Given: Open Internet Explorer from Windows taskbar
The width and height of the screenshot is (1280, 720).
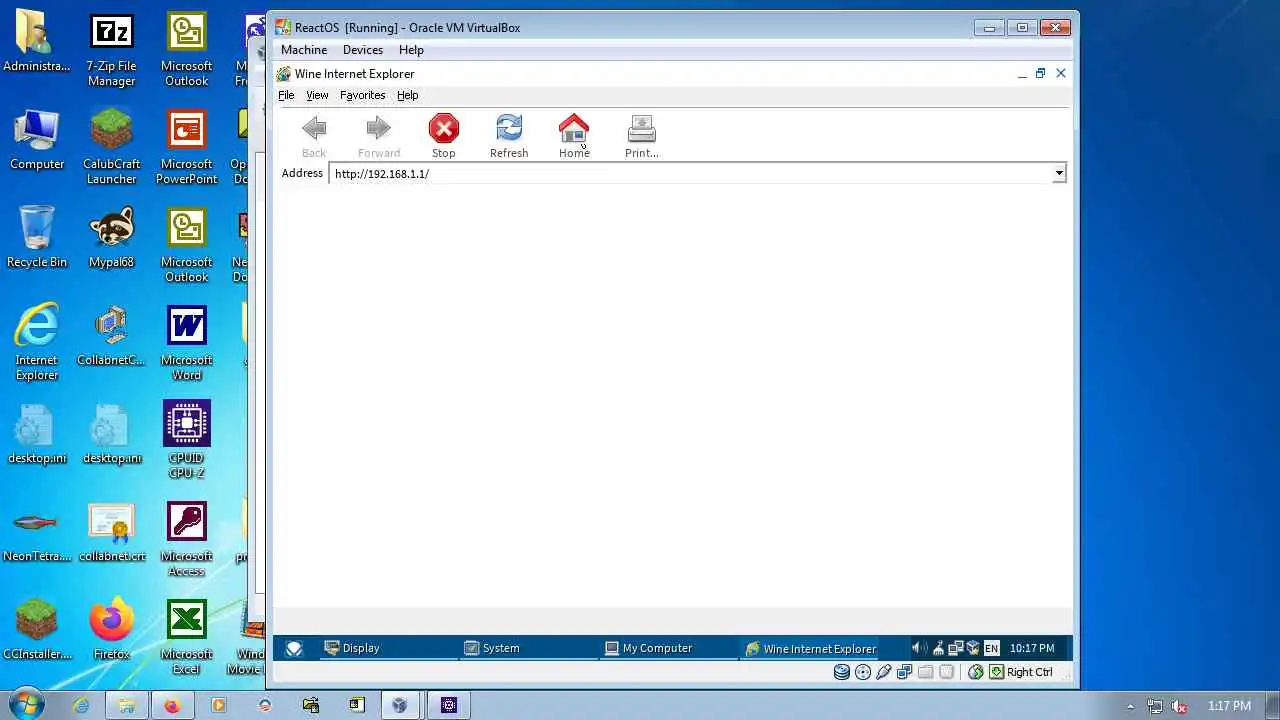Looking at the screenshot, I should (x=81, y=706).
